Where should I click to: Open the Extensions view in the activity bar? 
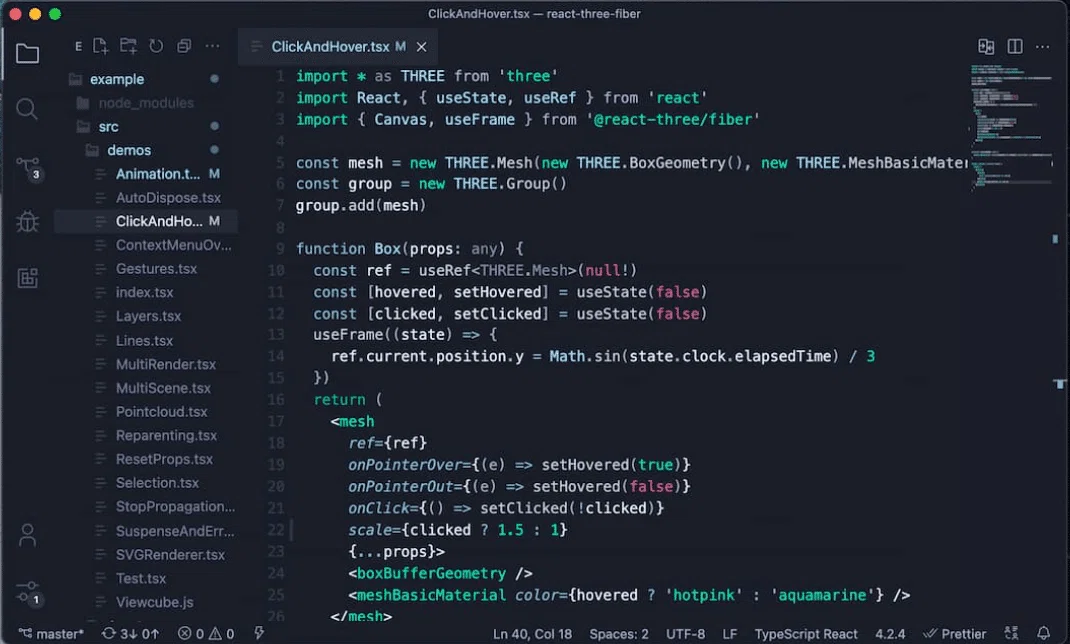pos(27,278)
